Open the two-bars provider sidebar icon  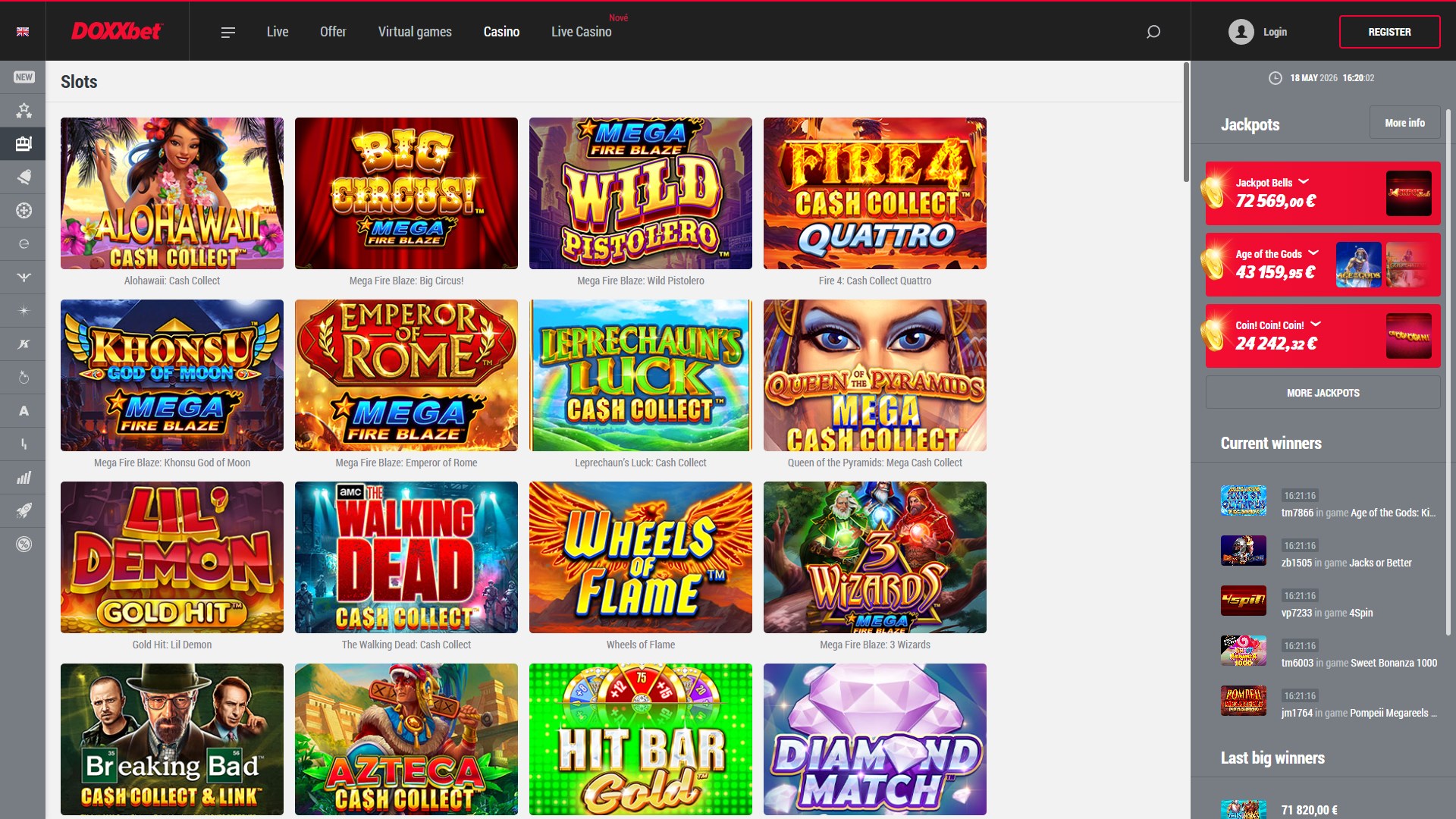[24, 444]
